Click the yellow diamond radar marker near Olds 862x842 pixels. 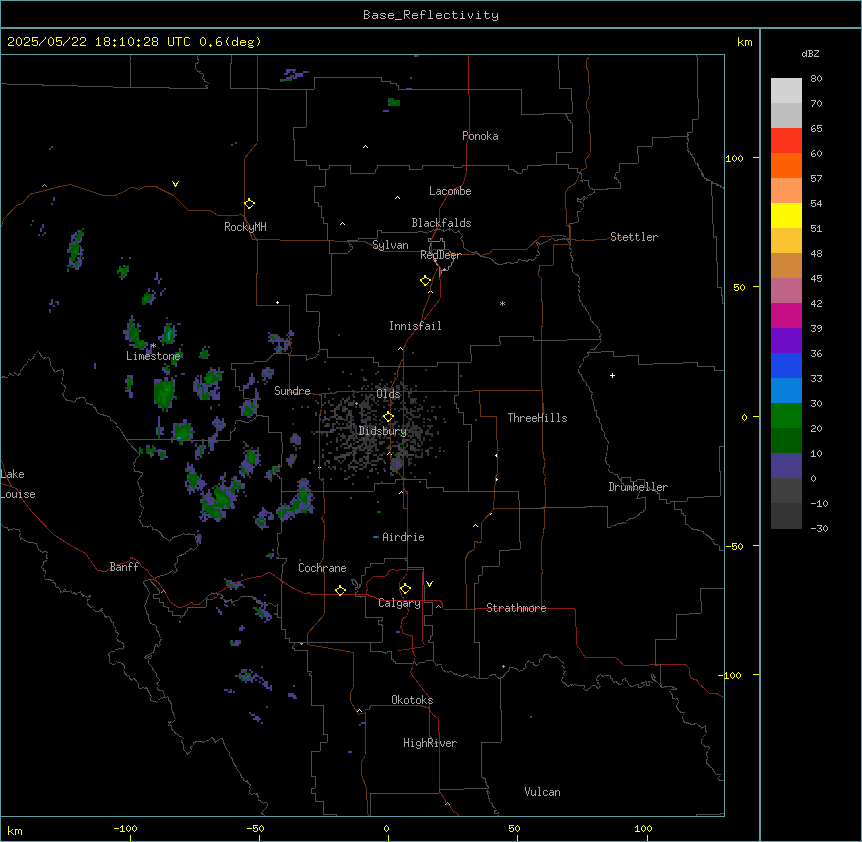[x=388, y=417]
